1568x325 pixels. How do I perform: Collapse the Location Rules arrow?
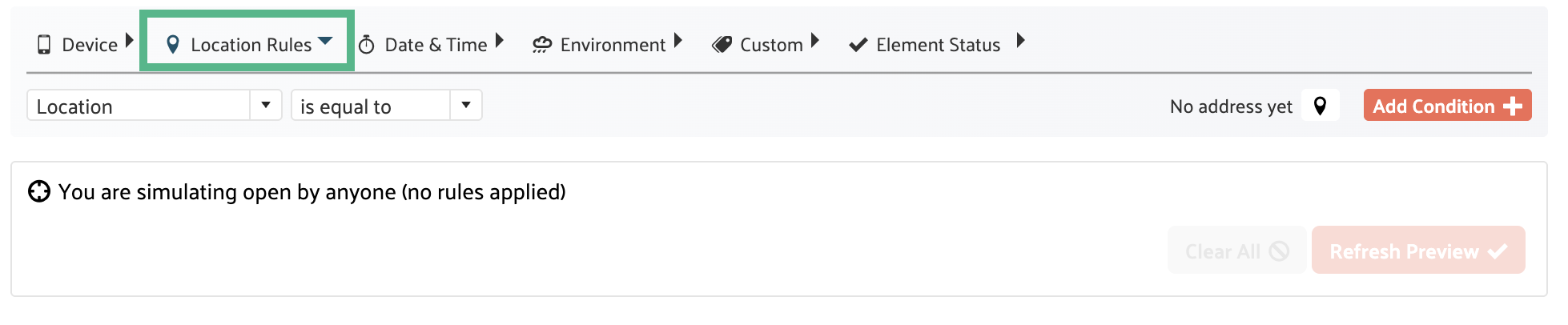325,41
